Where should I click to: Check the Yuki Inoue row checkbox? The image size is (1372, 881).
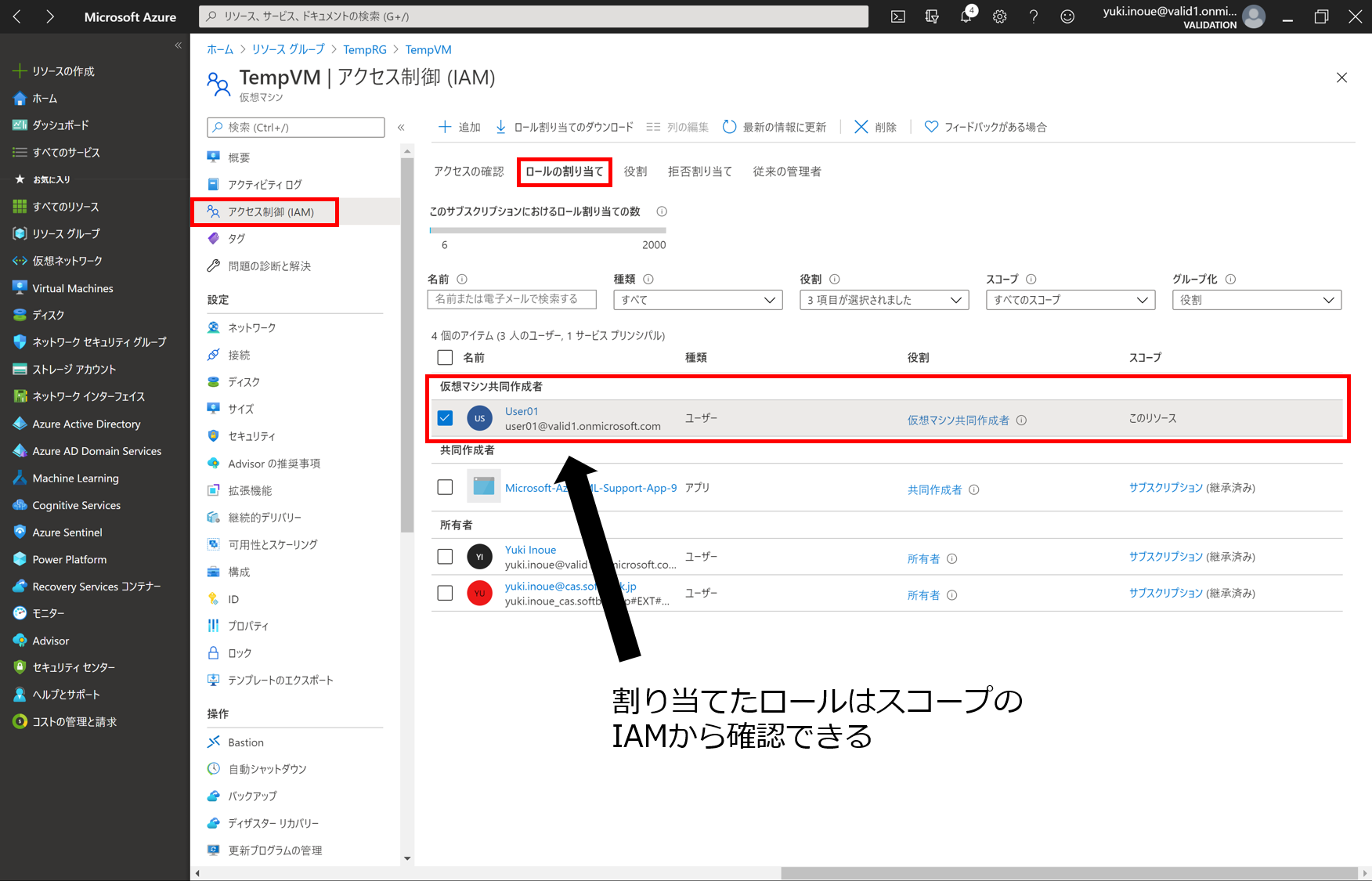click(x=445, y=557)
